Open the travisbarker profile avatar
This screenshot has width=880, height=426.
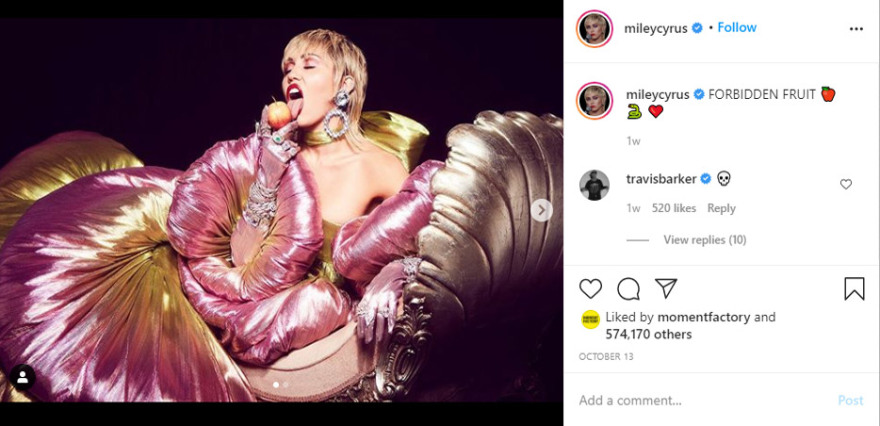point(594,184)
